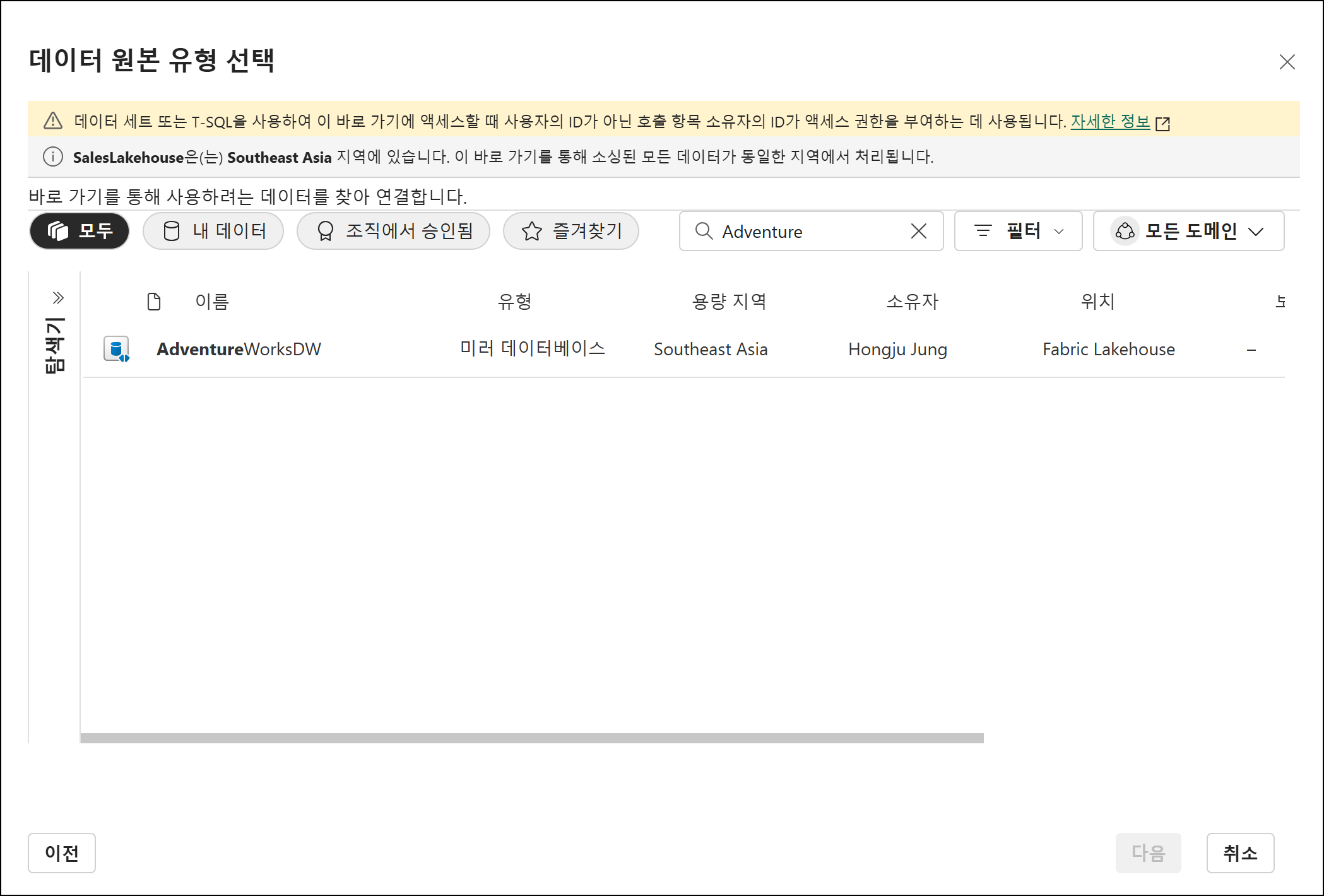Expand the explorer pane with double chevron
1324x896 pixels.
tap(58, 298)
